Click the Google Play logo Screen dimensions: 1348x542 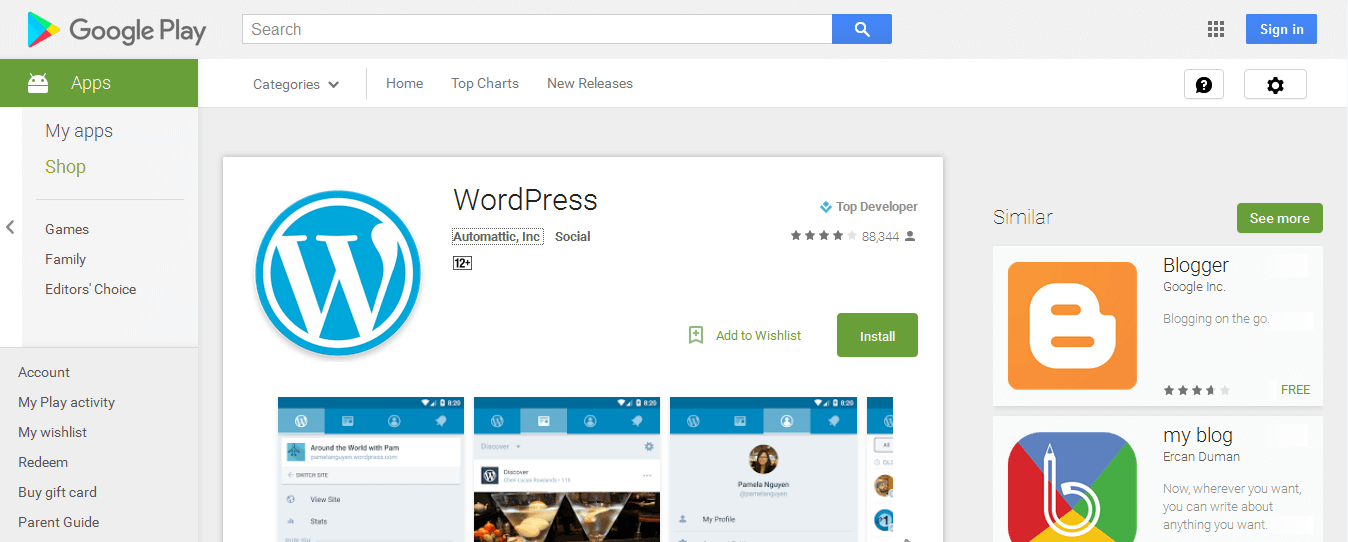(116, 30)
